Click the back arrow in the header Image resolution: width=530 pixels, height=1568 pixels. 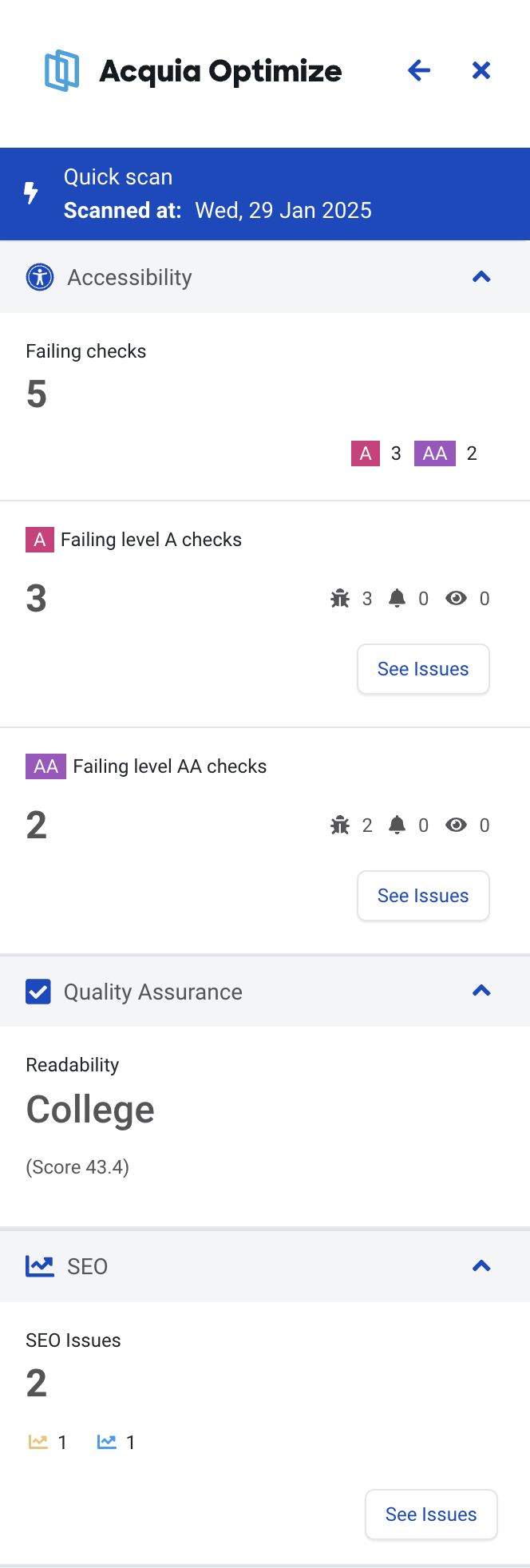(x=419, y=70)
